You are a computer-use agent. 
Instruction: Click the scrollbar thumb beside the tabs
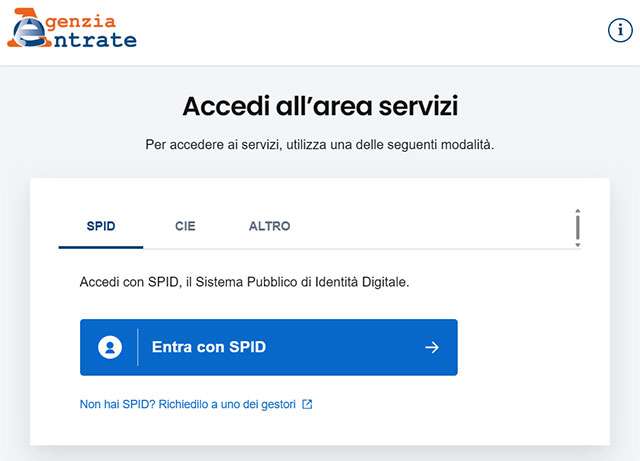coord(578,227)
